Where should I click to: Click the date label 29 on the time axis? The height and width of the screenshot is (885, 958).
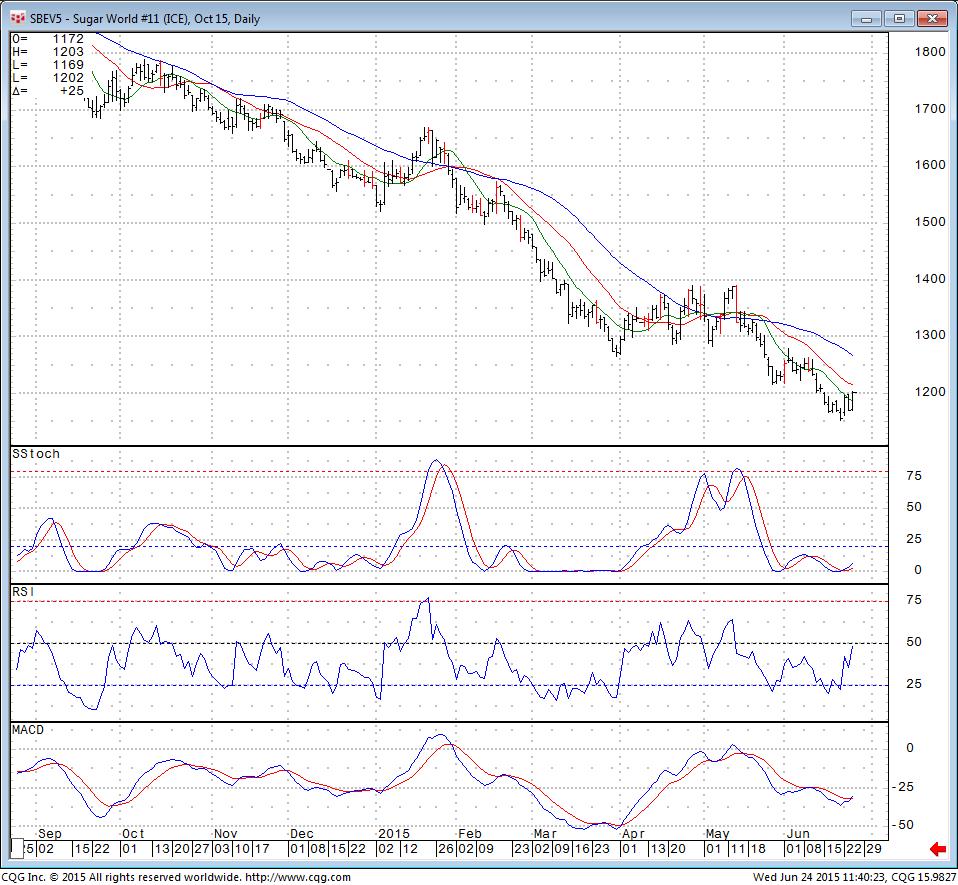pos(874,850)
